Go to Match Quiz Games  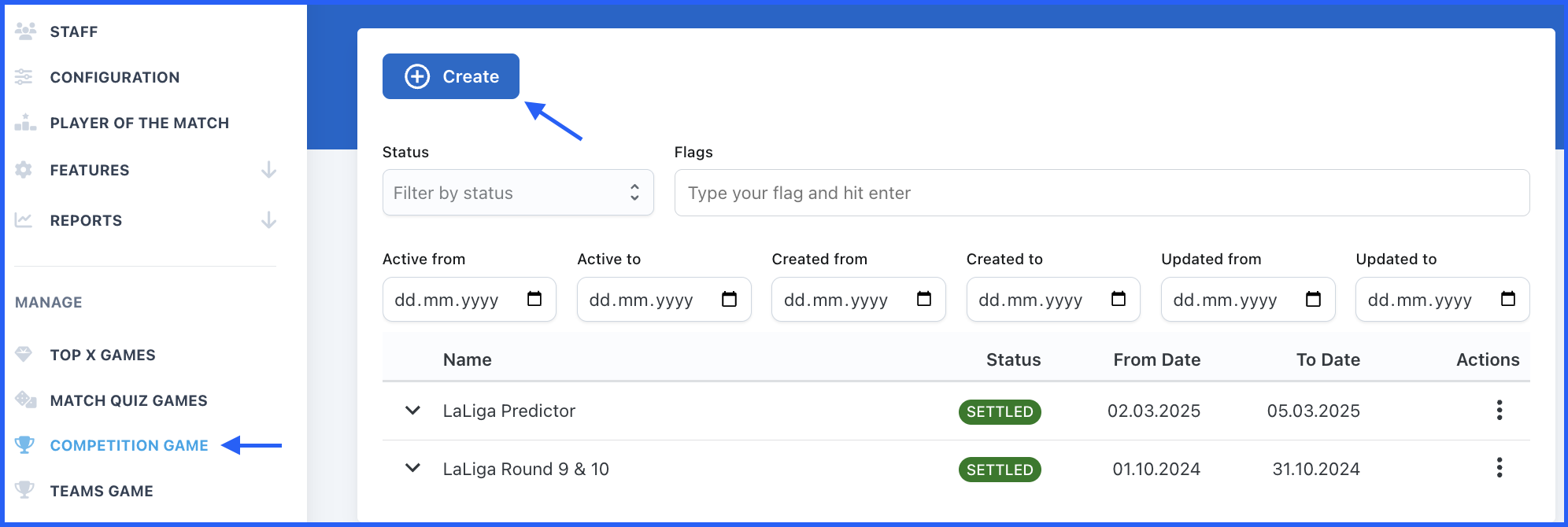click(x=128, y=400)
